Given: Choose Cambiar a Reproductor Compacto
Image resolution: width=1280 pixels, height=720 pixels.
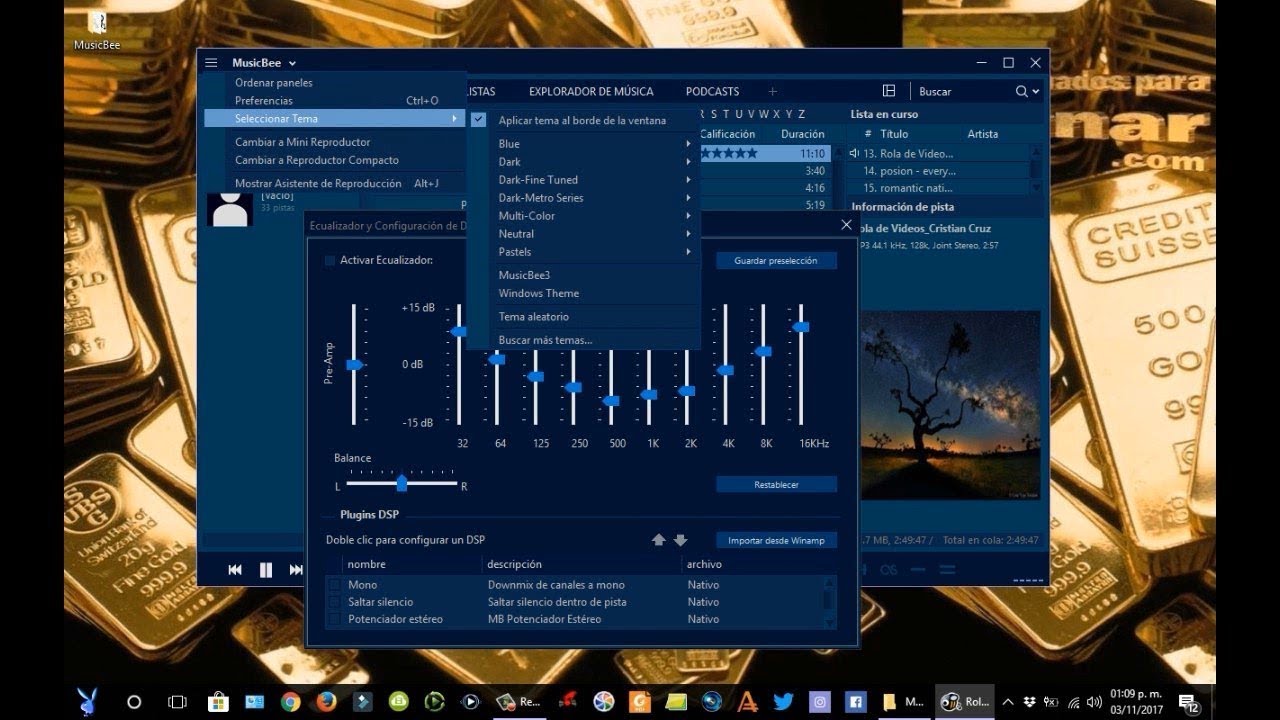Looking at the screenshot, I should 335,160.
